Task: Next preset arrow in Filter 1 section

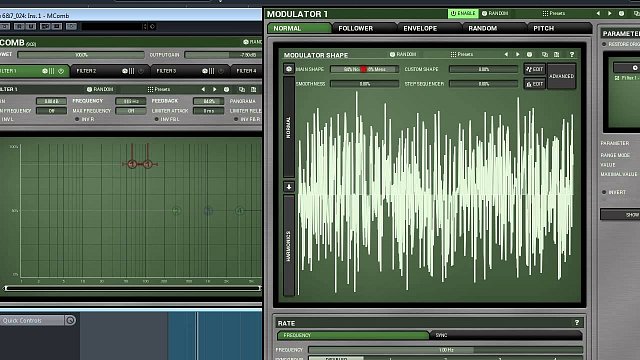Action: click(215, 89)
